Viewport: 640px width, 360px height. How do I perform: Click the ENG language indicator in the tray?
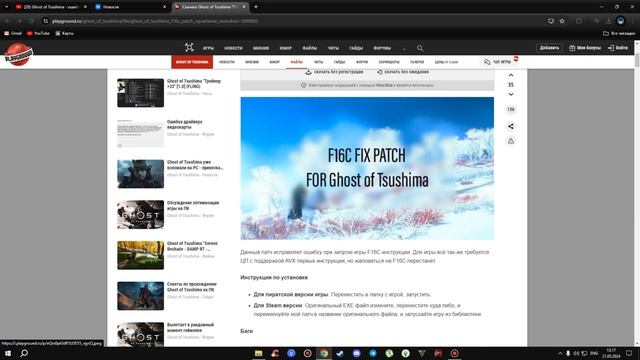click(594, 353)
